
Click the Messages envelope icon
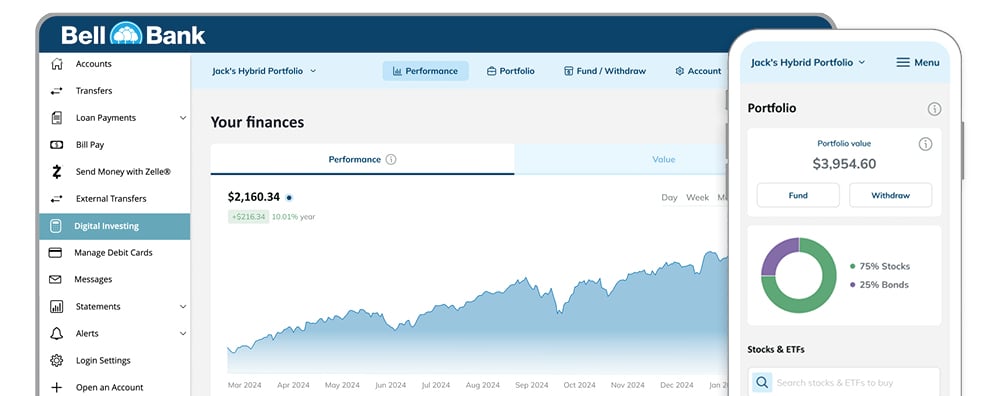click(x=56, y=279)
